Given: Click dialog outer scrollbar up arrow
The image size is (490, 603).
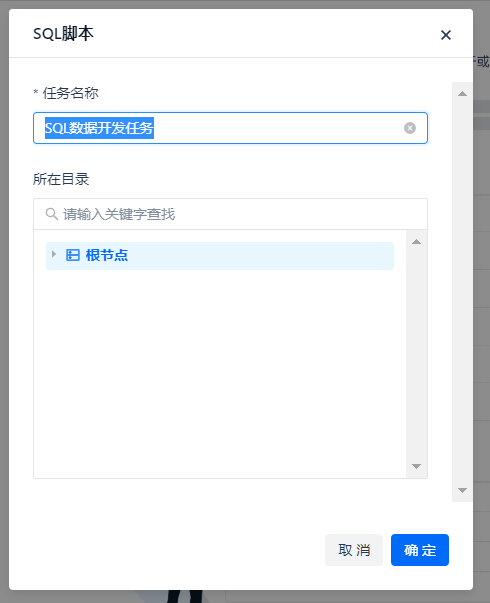Looking at the screenshot, I should (x=462, y=93).
